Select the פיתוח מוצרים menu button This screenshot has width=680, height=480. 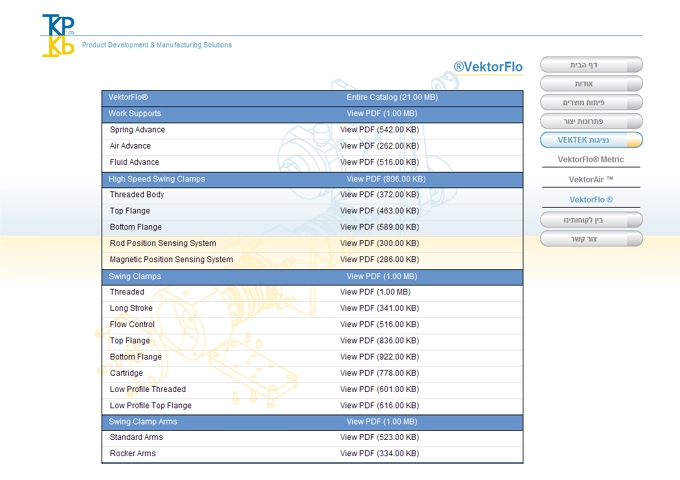click(x=591, y=102)
